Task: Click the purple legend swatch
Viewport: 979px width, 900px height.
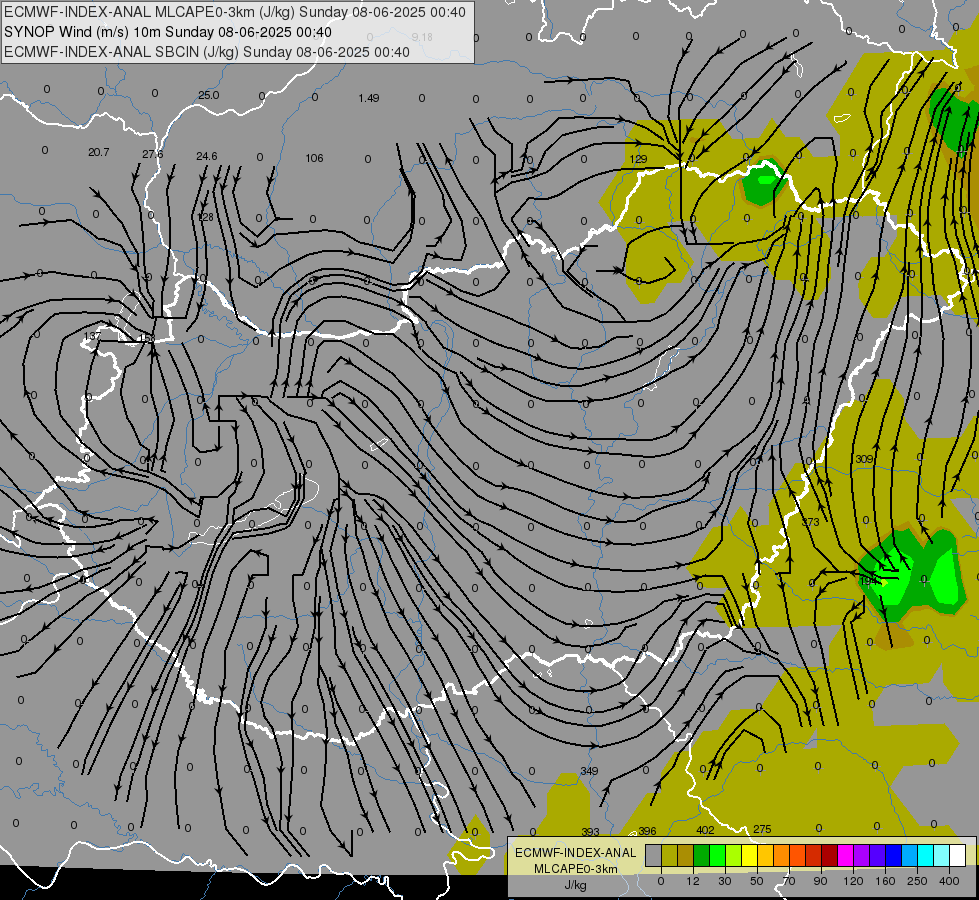Action: point(862,855)
